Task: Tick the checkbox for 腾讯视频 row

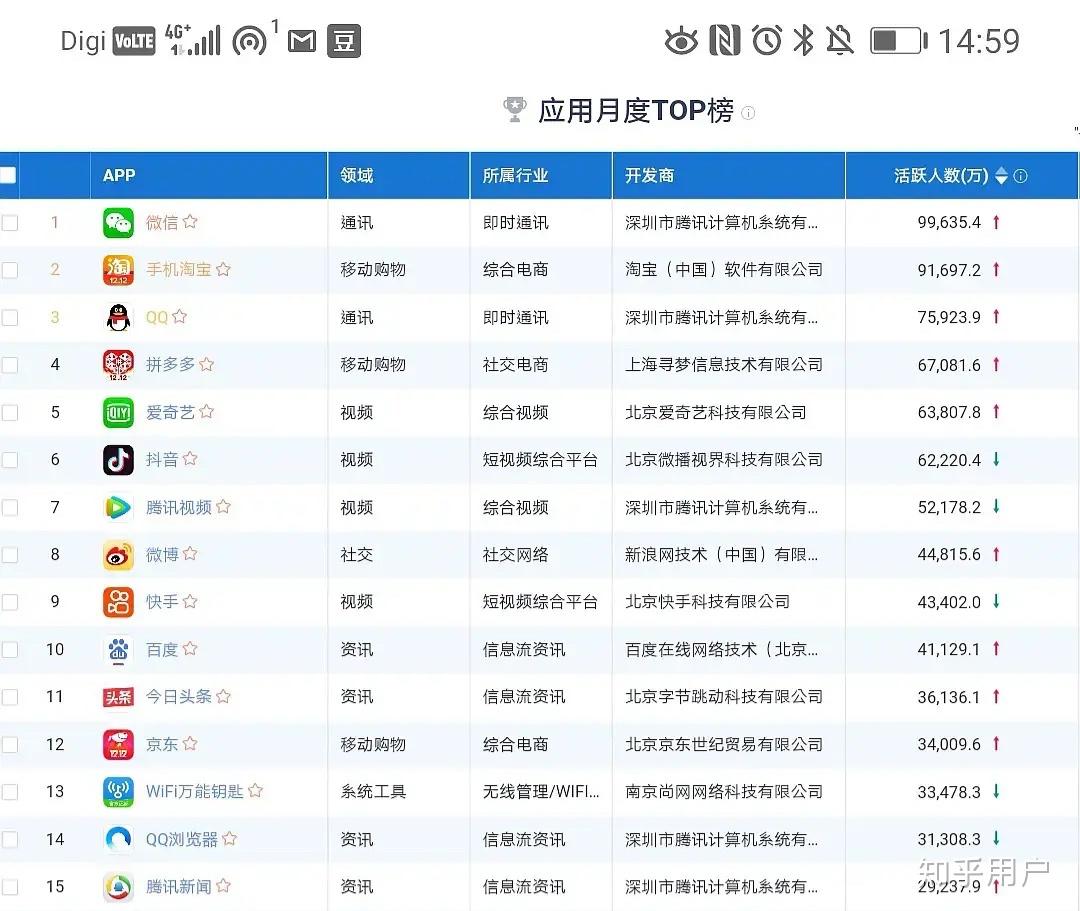Action: (x=10, y=507)
